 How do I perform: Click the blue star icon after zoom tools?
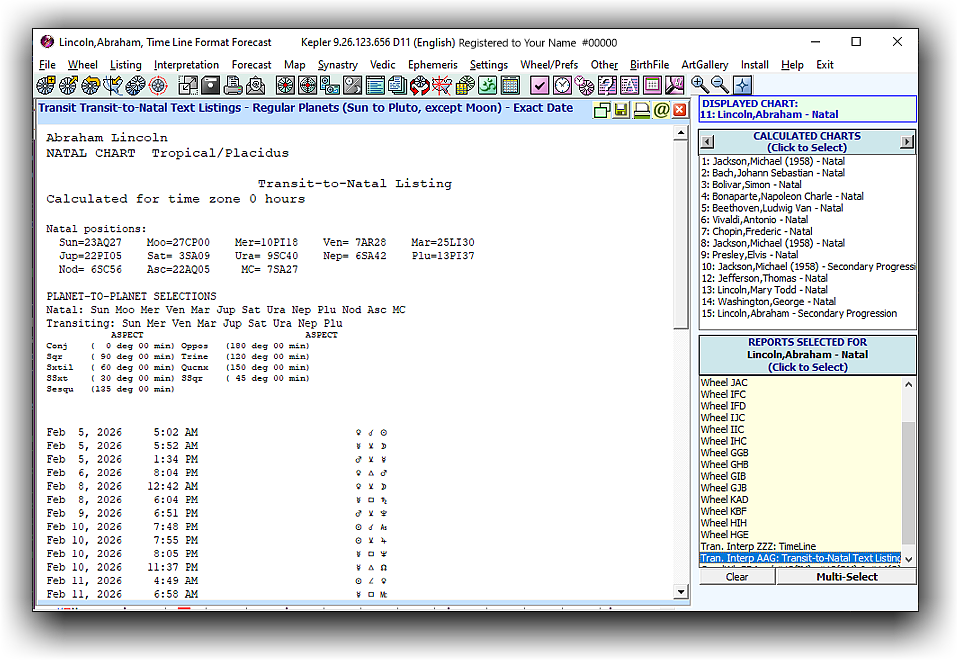pos(741,86)
